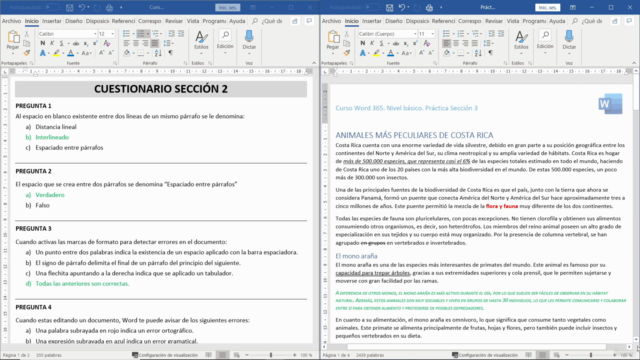Image resolution: width=640 pixels, height=360 pixels.
Task: Open font size 11 dropdown in right window
Action: (433, 34)
